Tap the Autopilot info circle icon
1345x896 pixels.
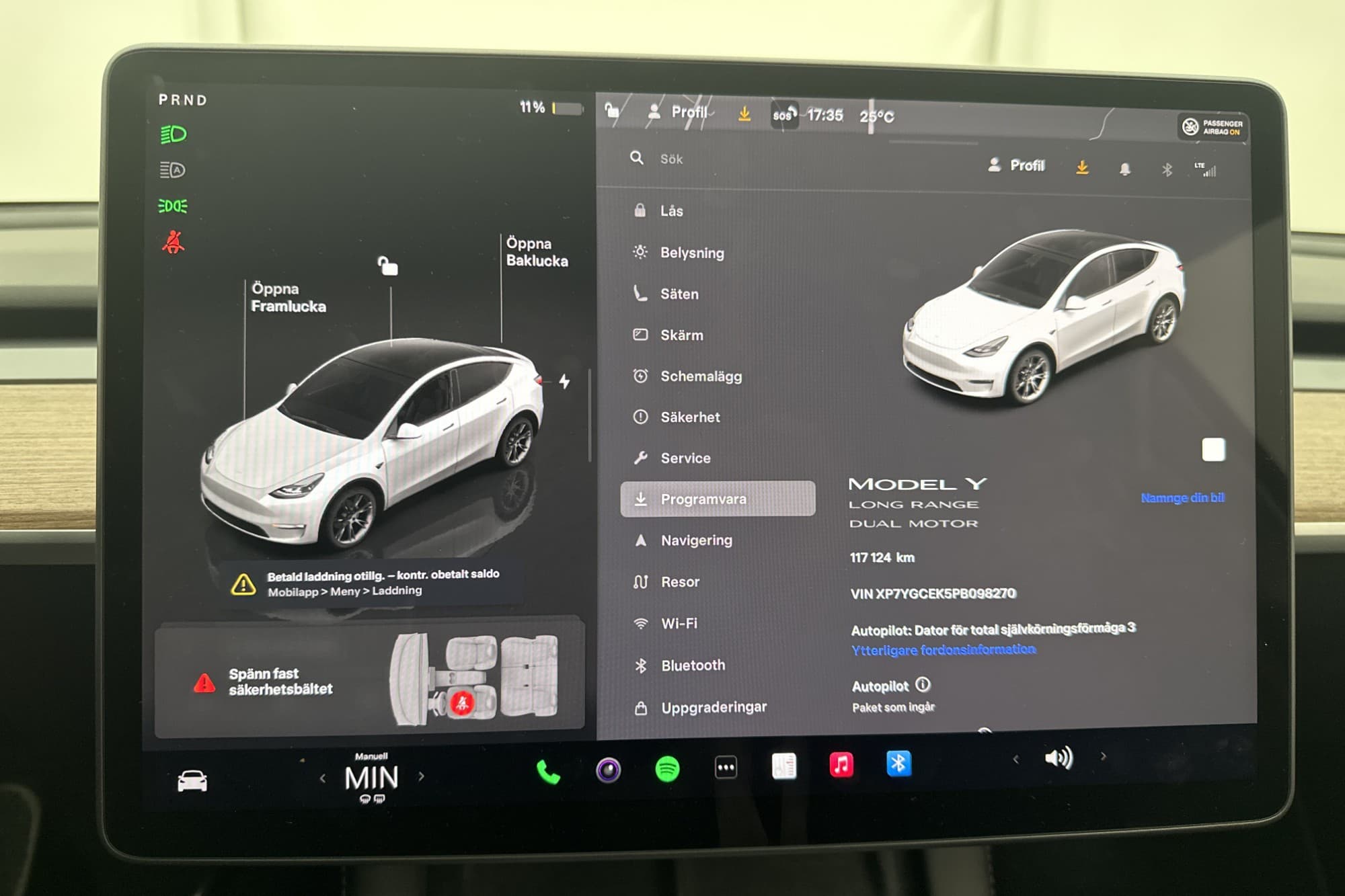tap(923, 685)
